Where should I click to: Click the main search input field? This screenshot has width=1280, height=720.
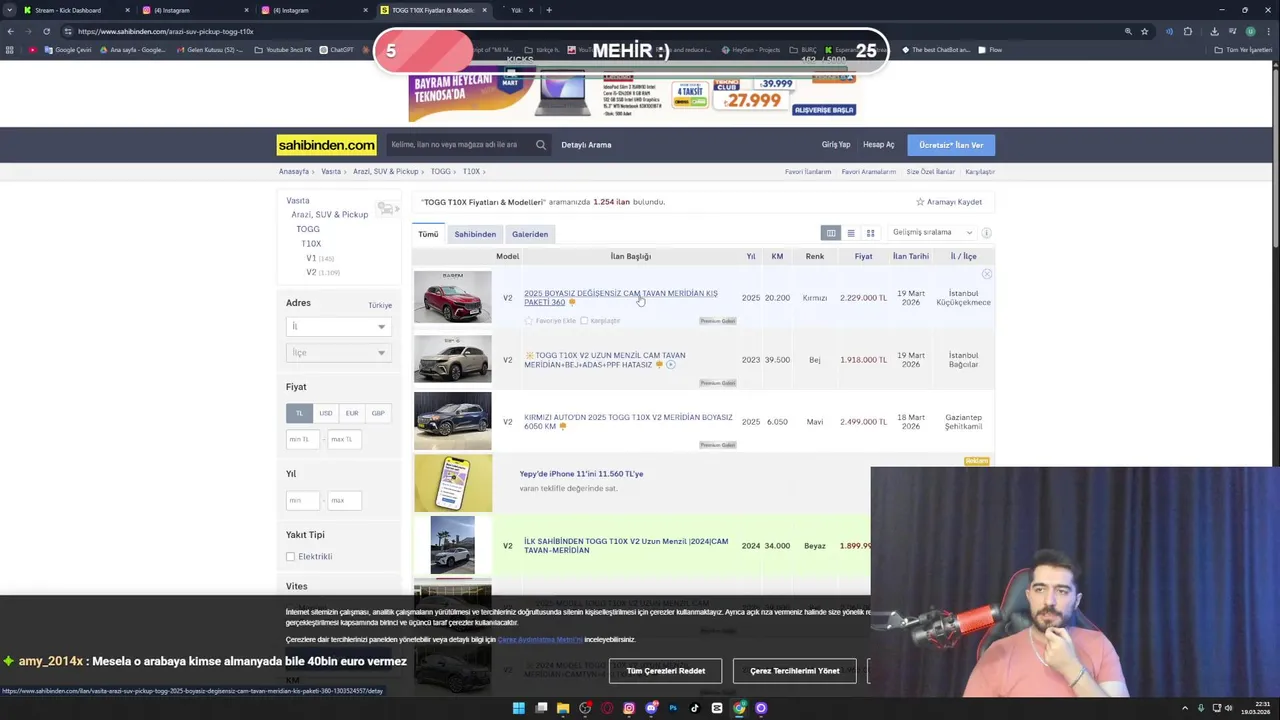pyautogui.click(x=460, y=145)
